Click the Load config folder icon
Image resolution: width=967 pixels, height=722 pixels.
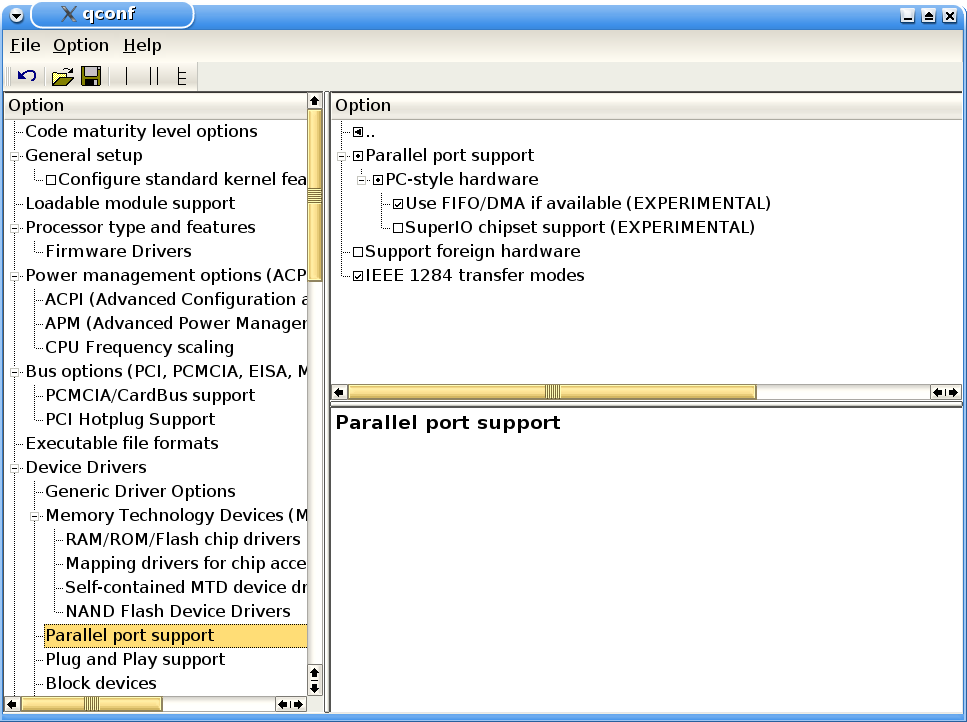62,76
